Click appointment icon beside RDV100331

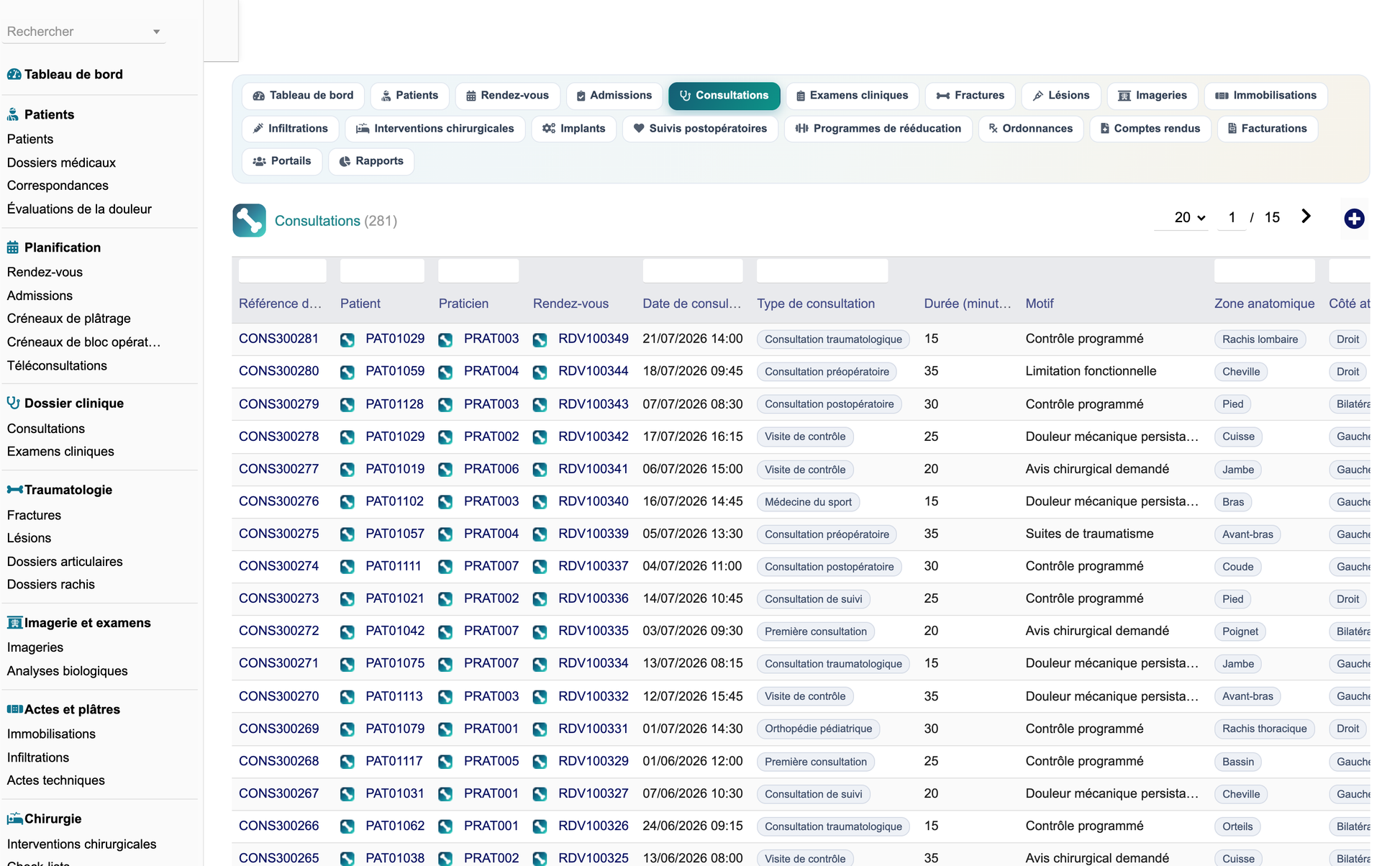click(x=540, y=729)
